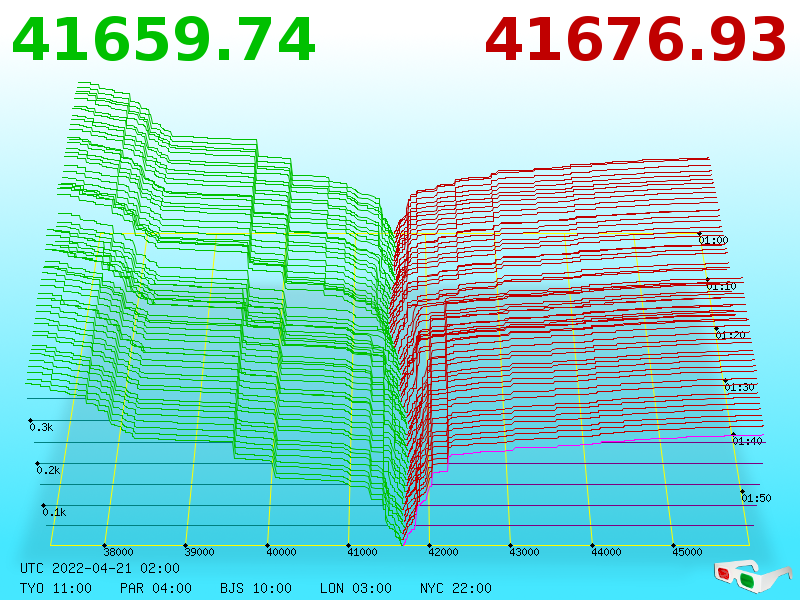
Task: Click the 42000 price axis label
Action: (x=443, y=552)
